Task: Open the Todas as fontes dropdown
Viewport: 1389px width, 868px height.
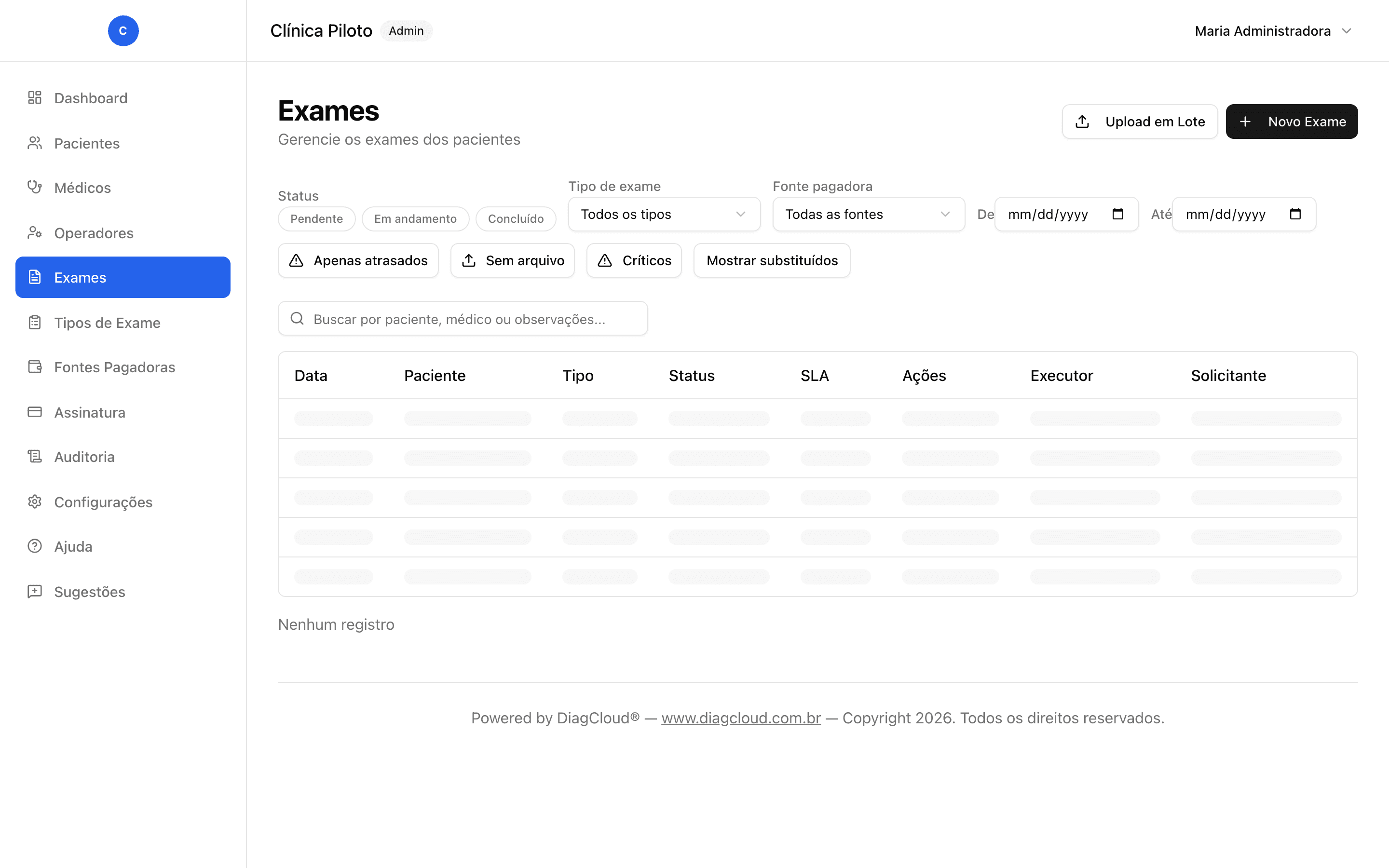Action: coord(869,214)
